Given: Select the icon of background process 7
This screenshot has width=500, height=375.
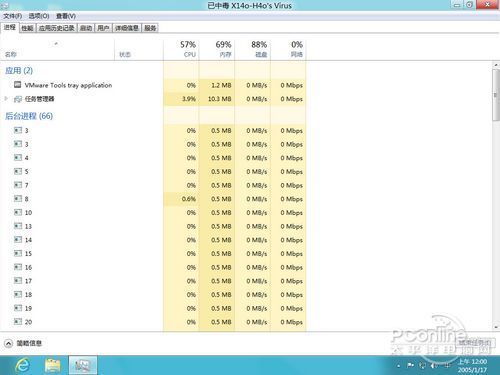Looking at the screenshot, I should 18,185.
